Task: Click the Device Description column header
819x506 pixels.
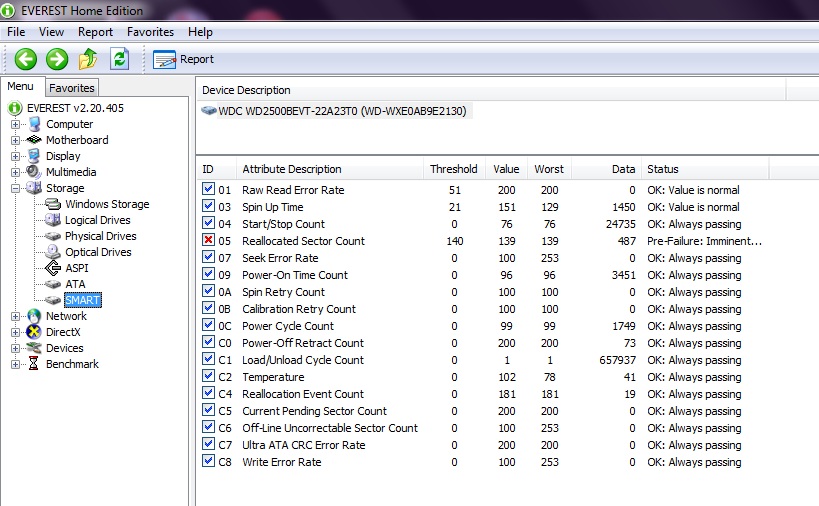Action: pos(491,90)
